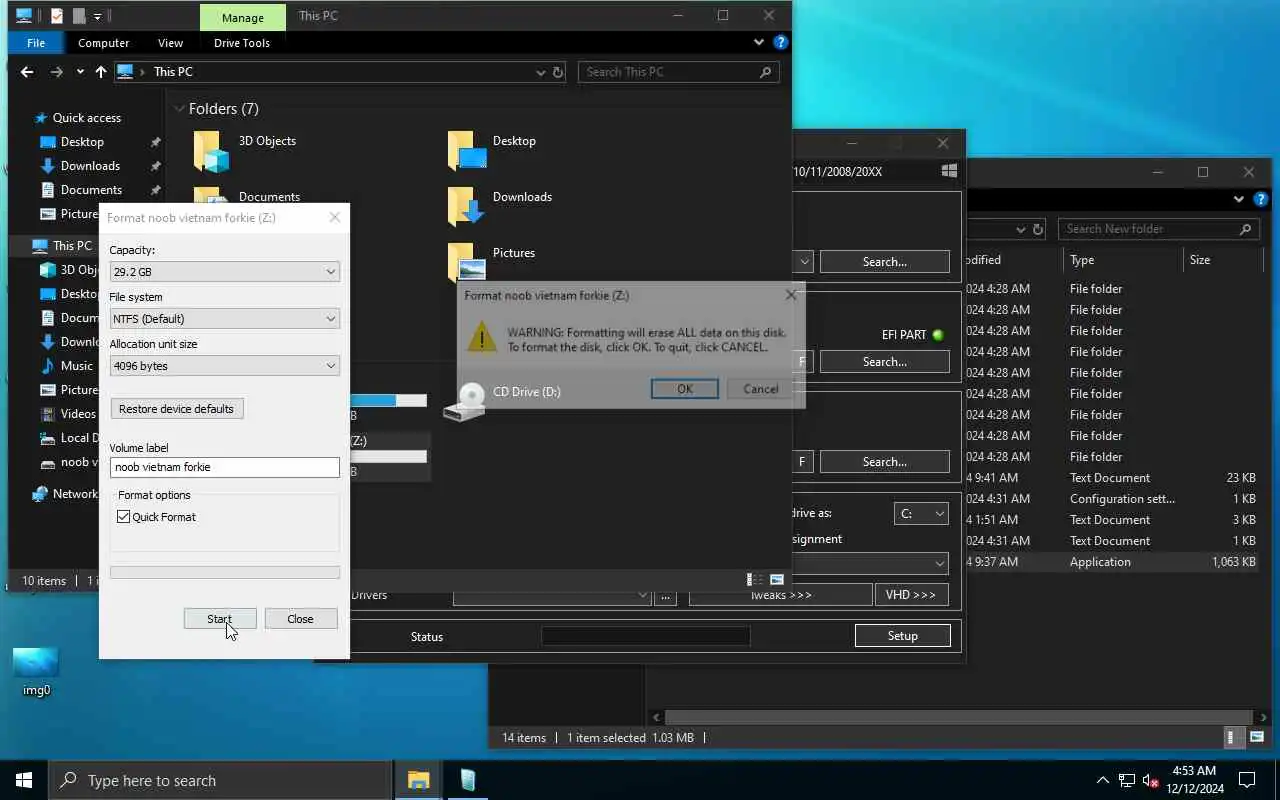Click Setup in WinNTSetup

click(x=902, y=636)
